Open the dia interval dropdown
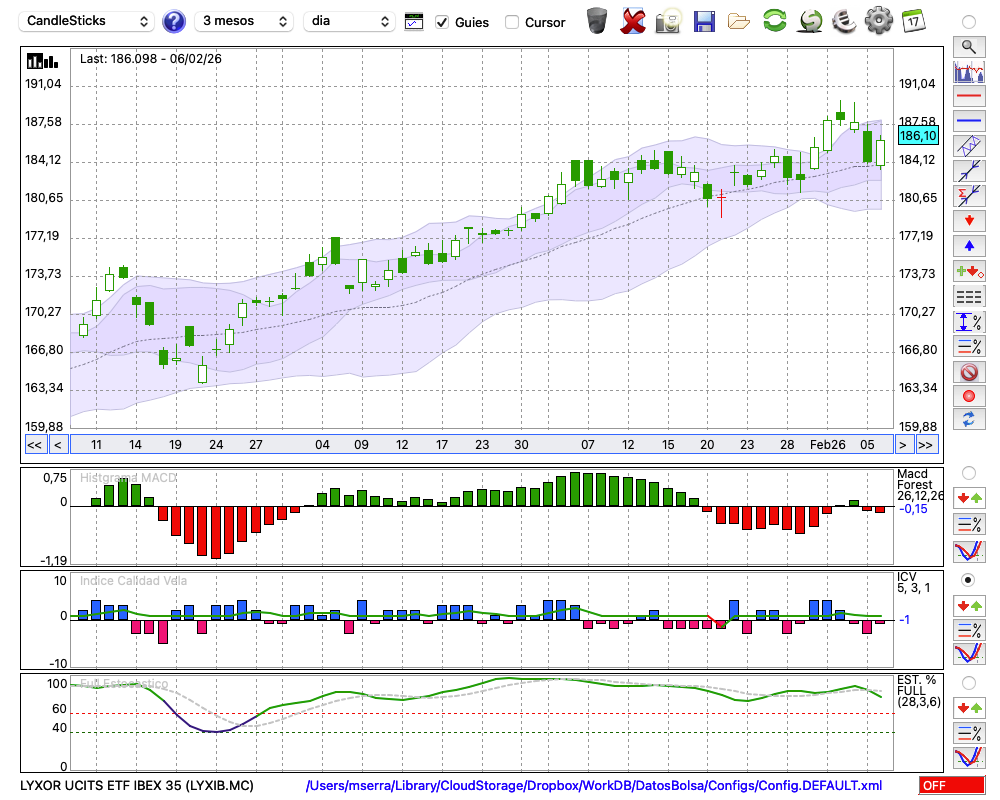The height and width of the screenshot is (800, 1000). pyautogui.click(x=349, y=21)
